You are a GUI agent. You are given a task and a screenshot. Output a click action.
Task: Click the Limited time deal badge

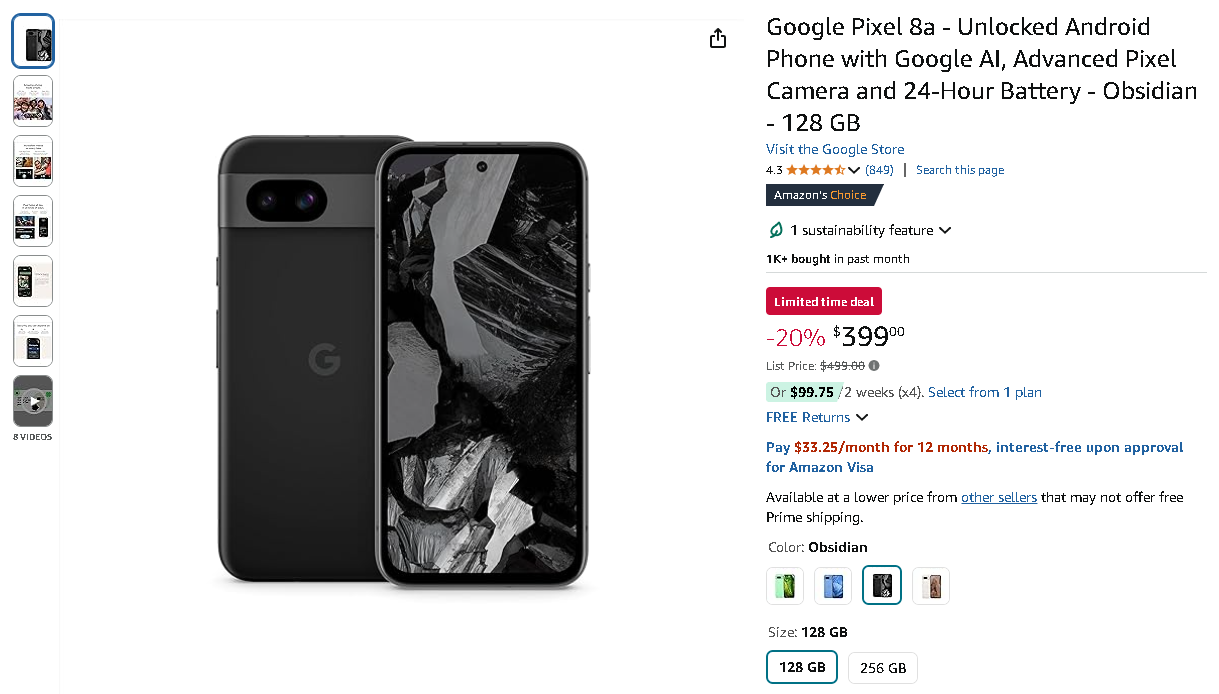[x=823, y=301]
